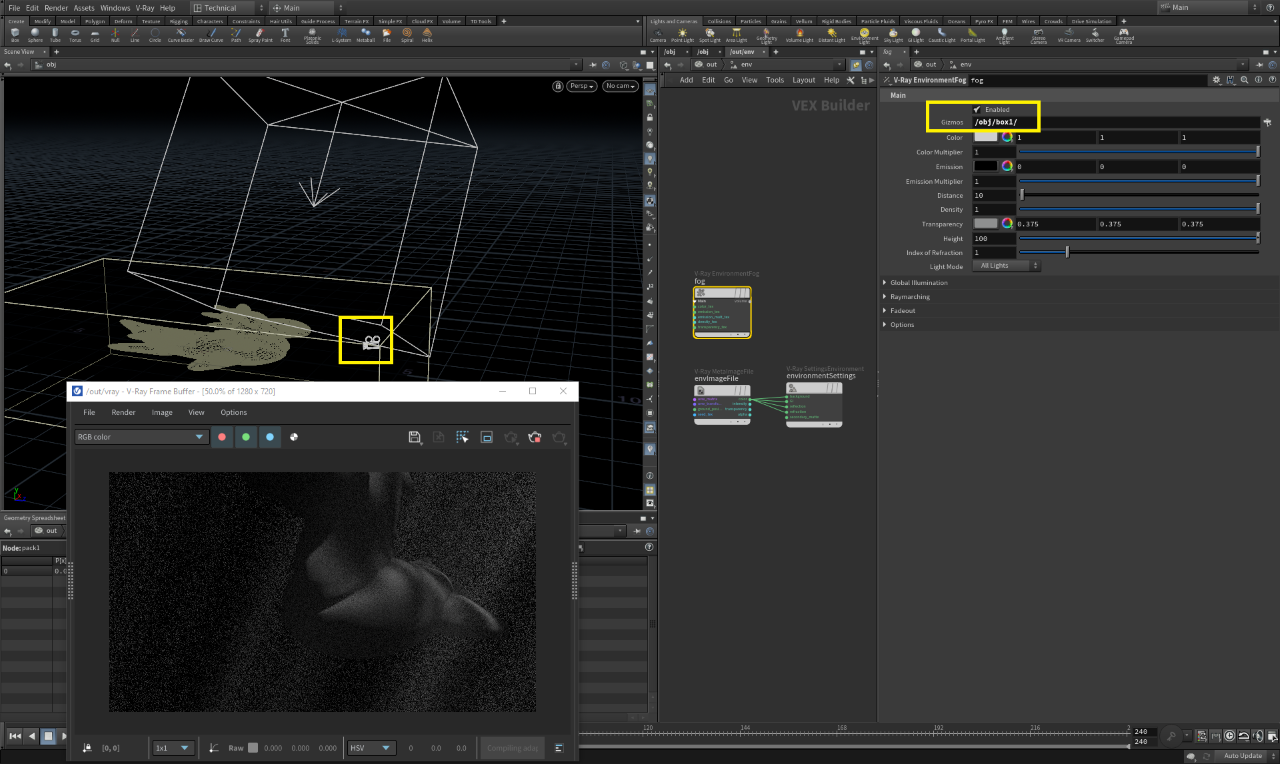Open the Layout menu in network editor

(804, 80)
